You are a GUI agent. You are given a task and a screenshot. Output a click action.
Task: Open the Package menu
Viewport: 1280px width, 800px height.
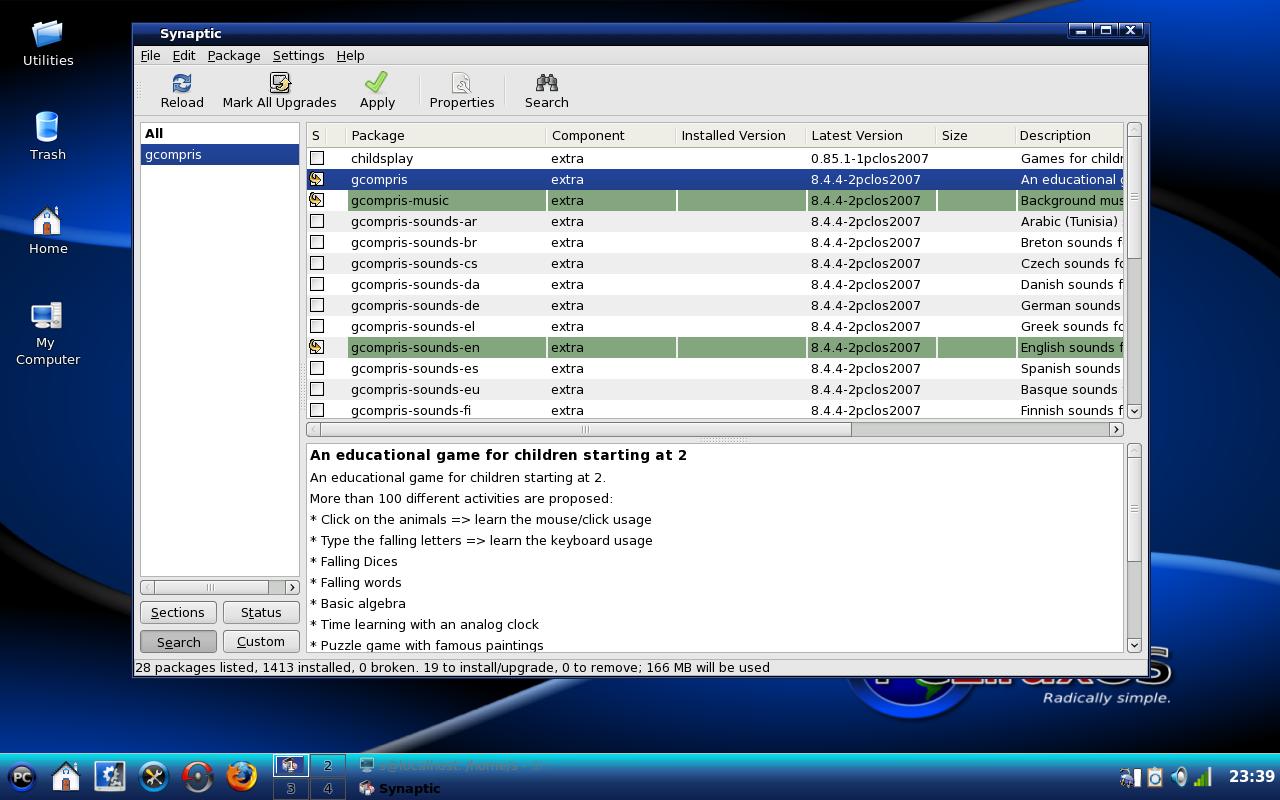pos(234,55)
